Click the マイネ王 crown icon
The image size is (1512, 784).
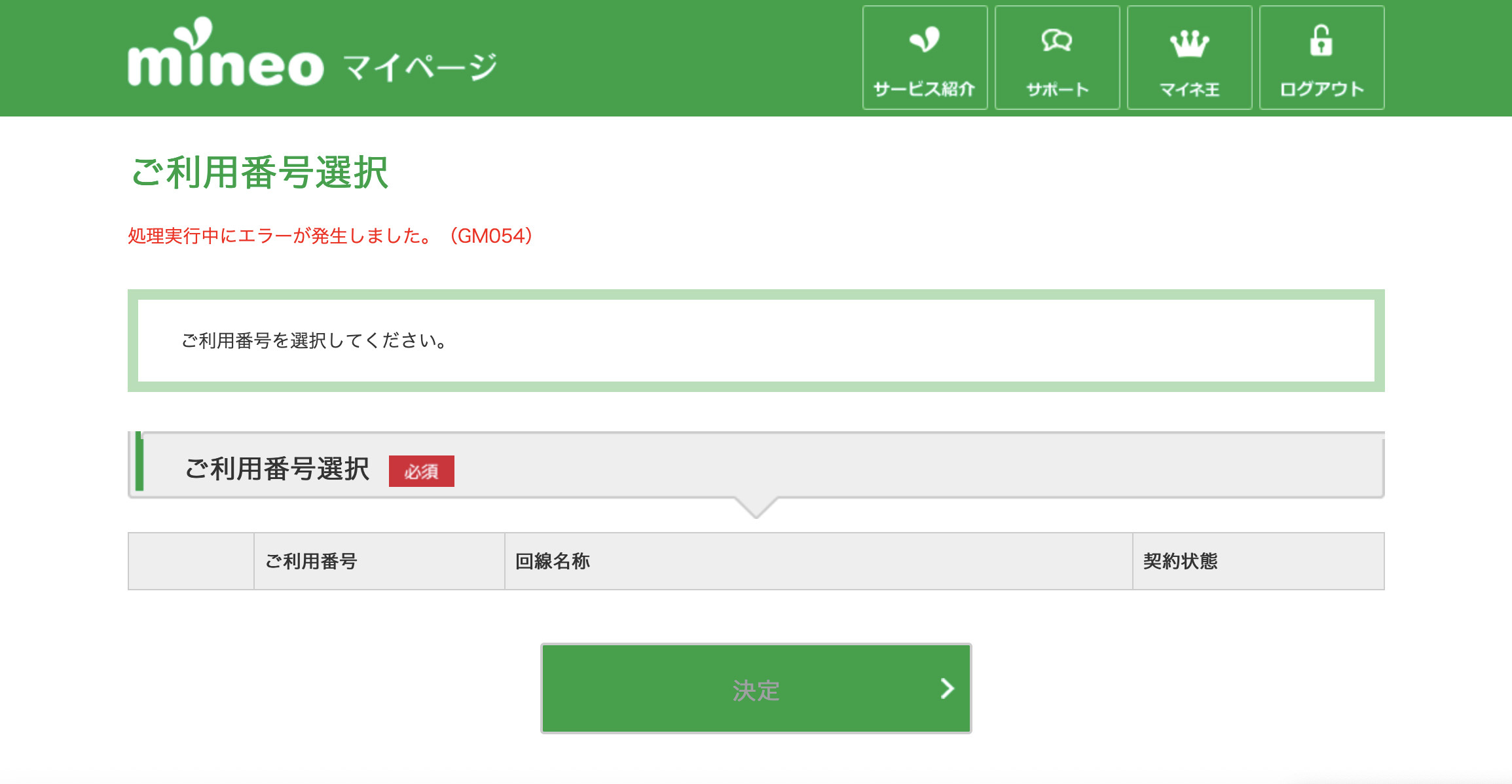1189,43
